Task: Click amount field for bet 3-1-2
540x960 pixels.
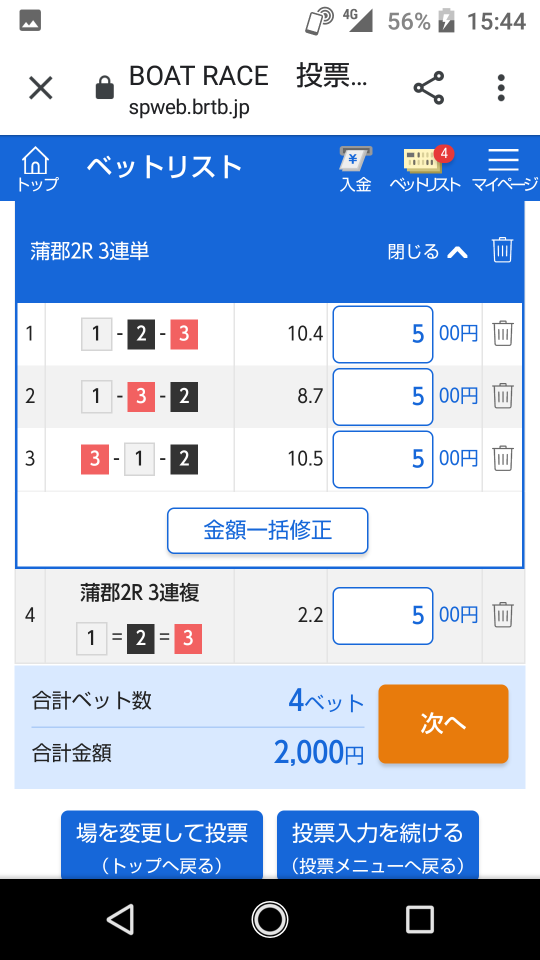Action: 383,459
